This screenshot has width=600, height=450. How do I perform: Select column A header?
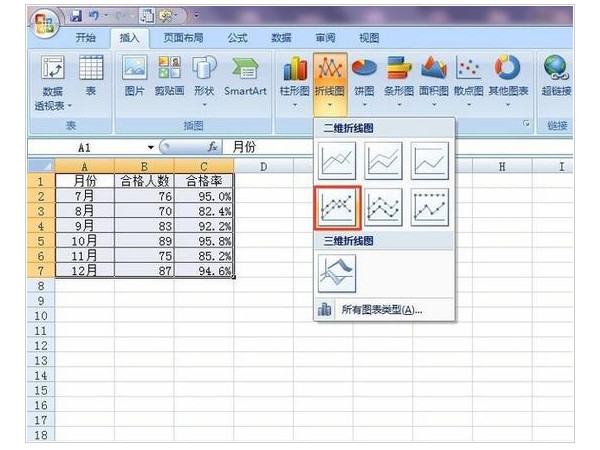(x=85, y=166)
